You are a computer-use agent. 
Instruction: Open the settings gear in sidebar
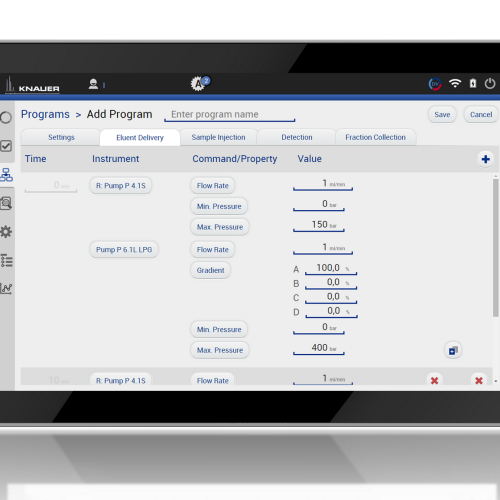[x=6, y=232]
